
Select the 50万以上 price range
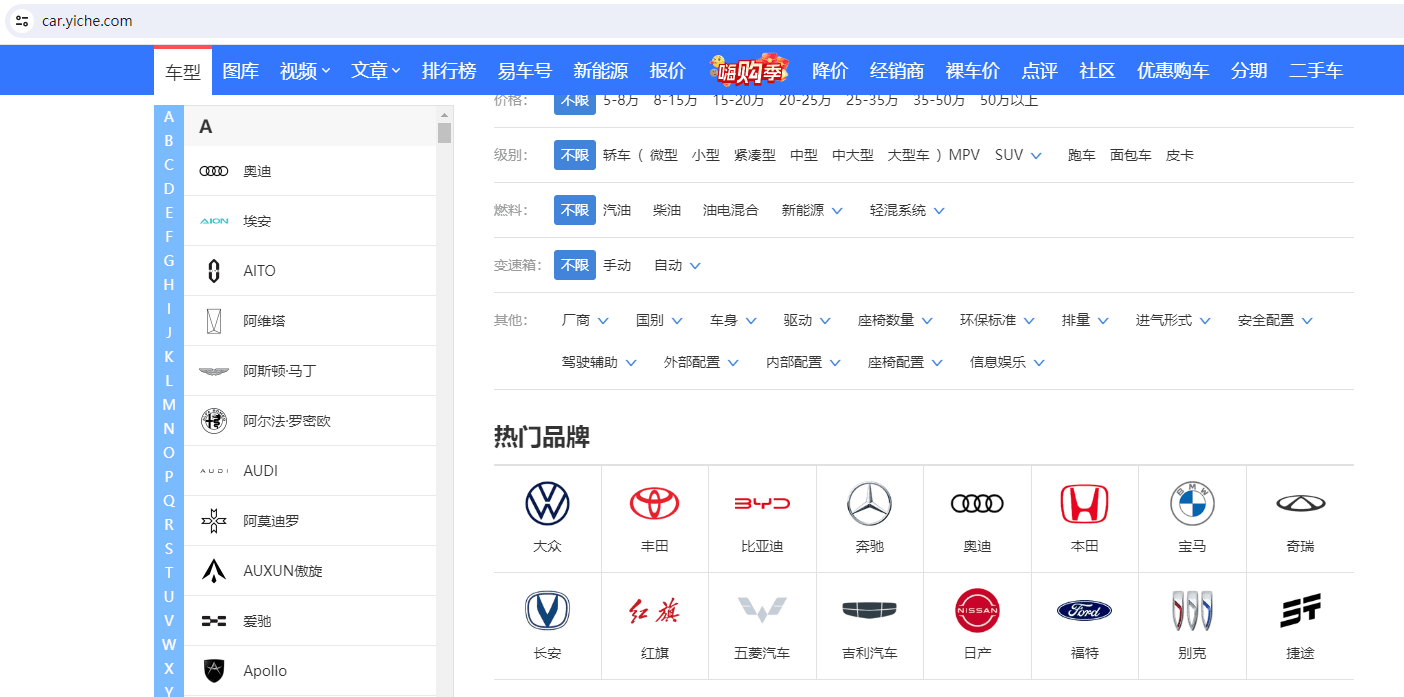pos(1009,100)
